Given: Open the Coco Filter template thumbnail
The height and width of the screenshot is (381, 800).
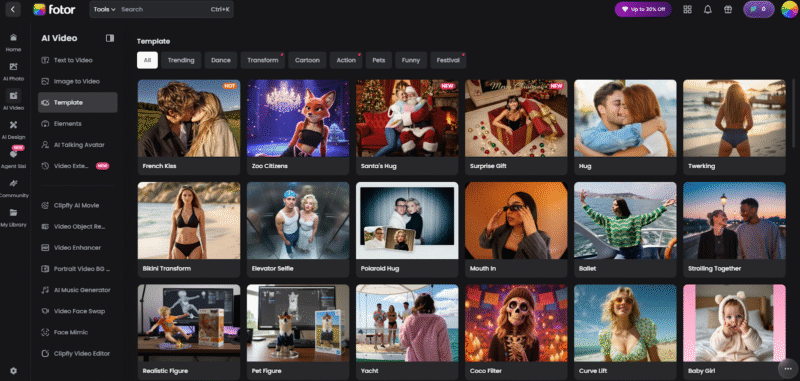Looking at the screenshot, I should (516, 323).
